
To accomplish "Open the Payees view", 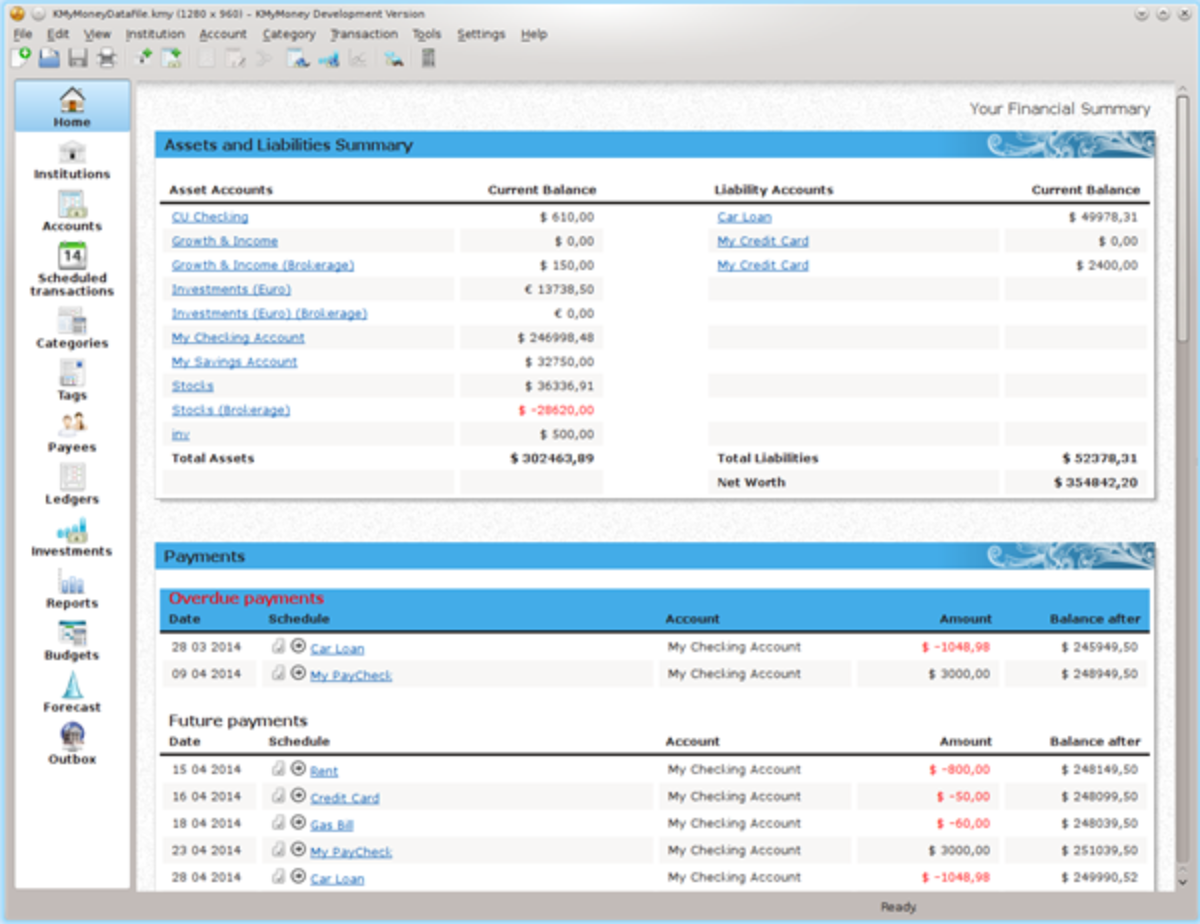I will (72, 432).
